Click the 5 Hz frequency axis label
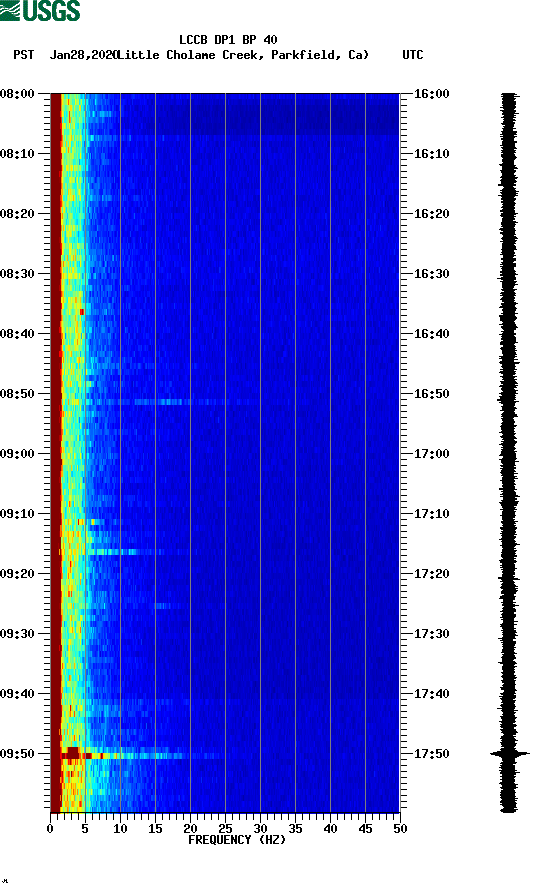 click(85, 829)
